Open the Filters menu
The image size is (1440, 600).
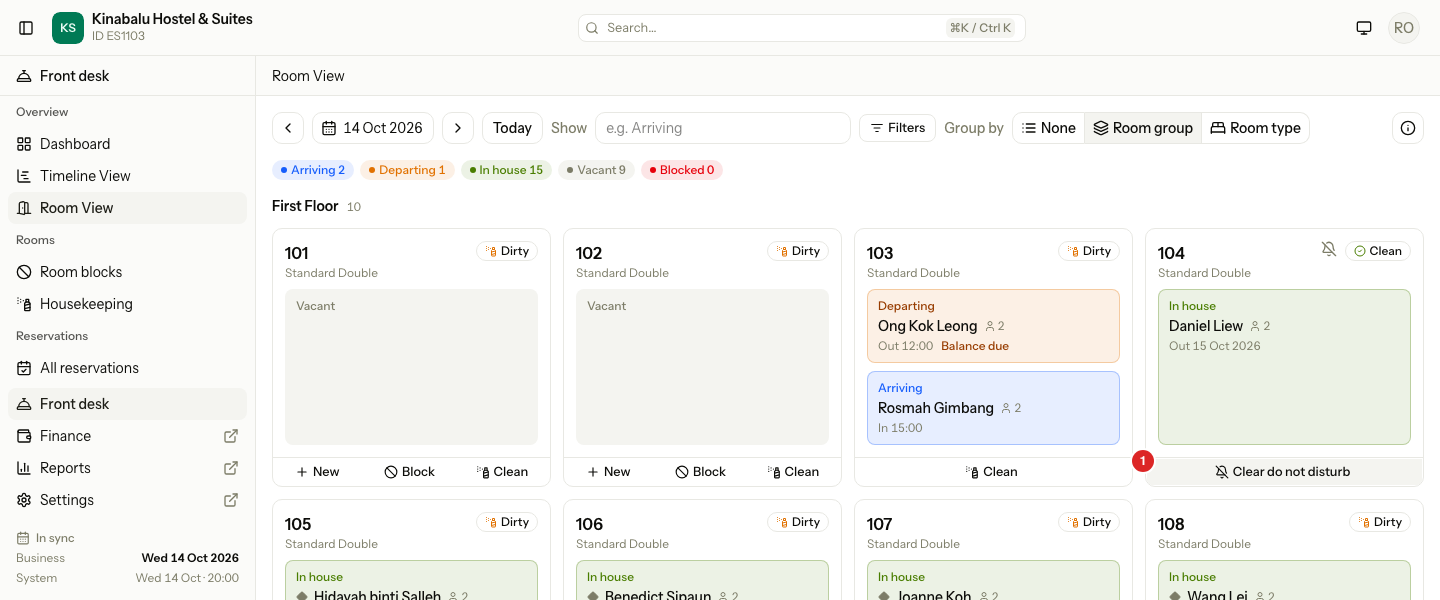point(897,128)
